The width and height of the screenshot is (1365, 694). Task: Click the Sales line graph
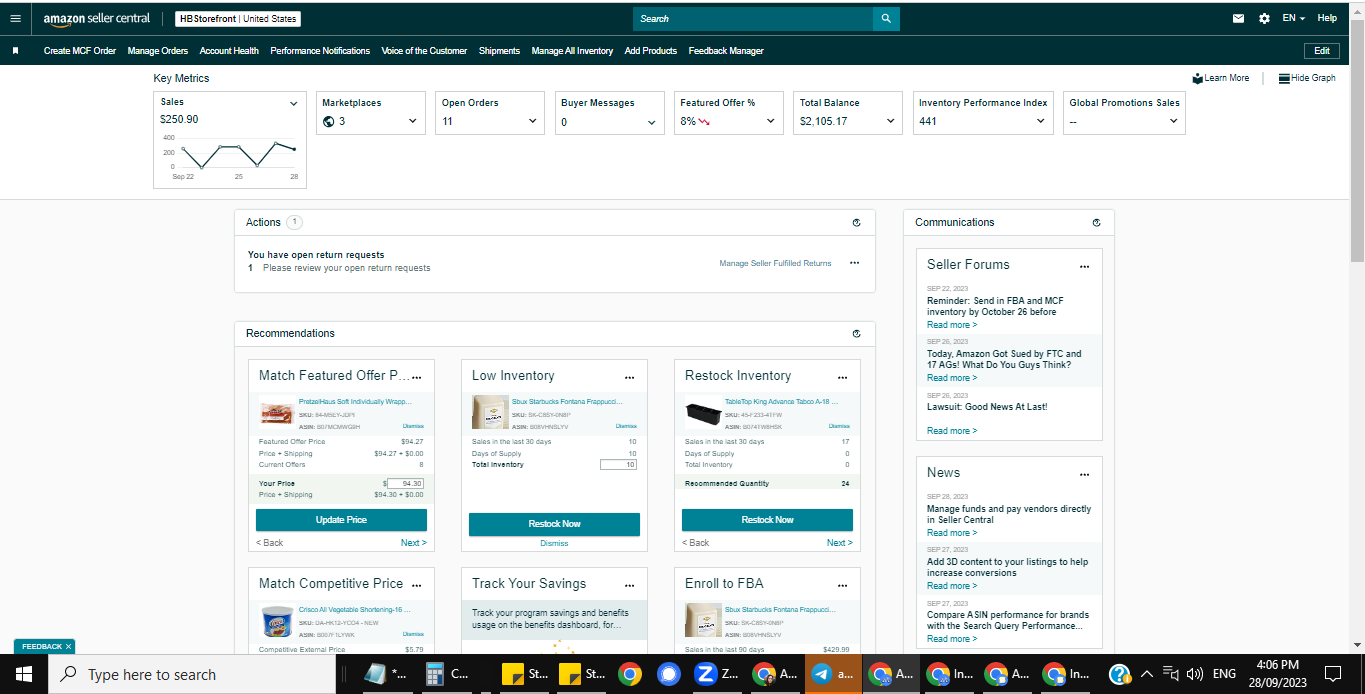coord(238,154)
